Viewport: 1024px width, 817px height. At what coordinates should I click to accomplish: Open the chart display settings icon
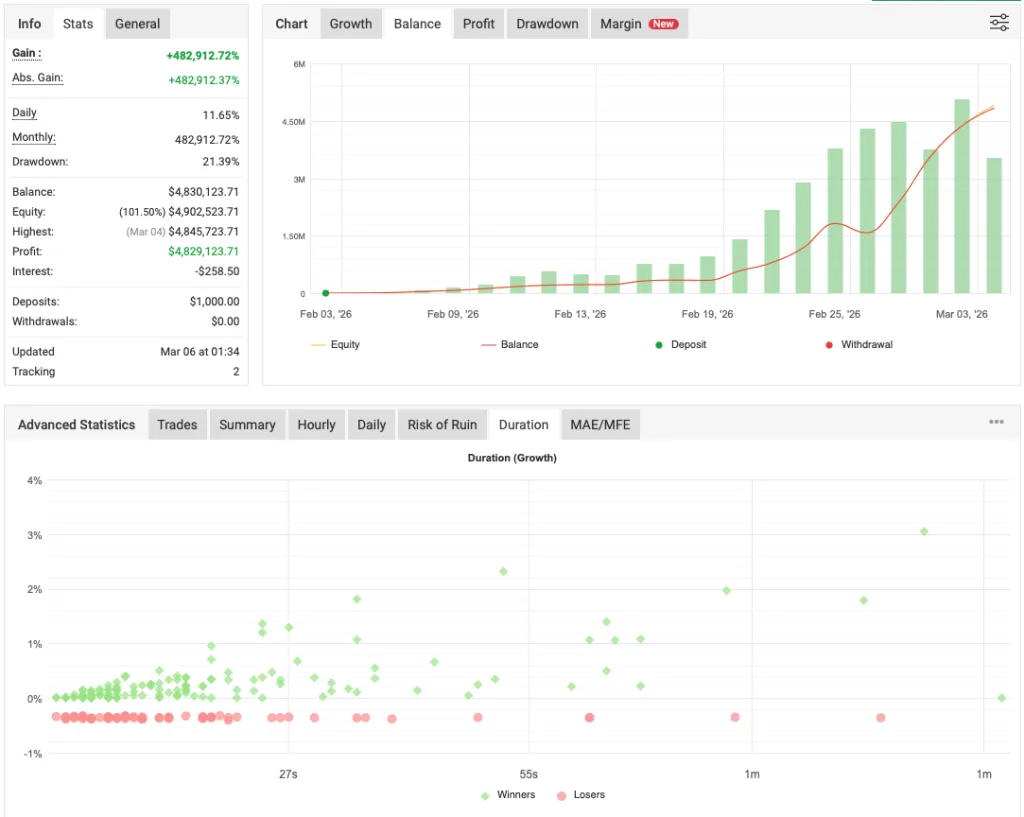[x=998, y=22]
